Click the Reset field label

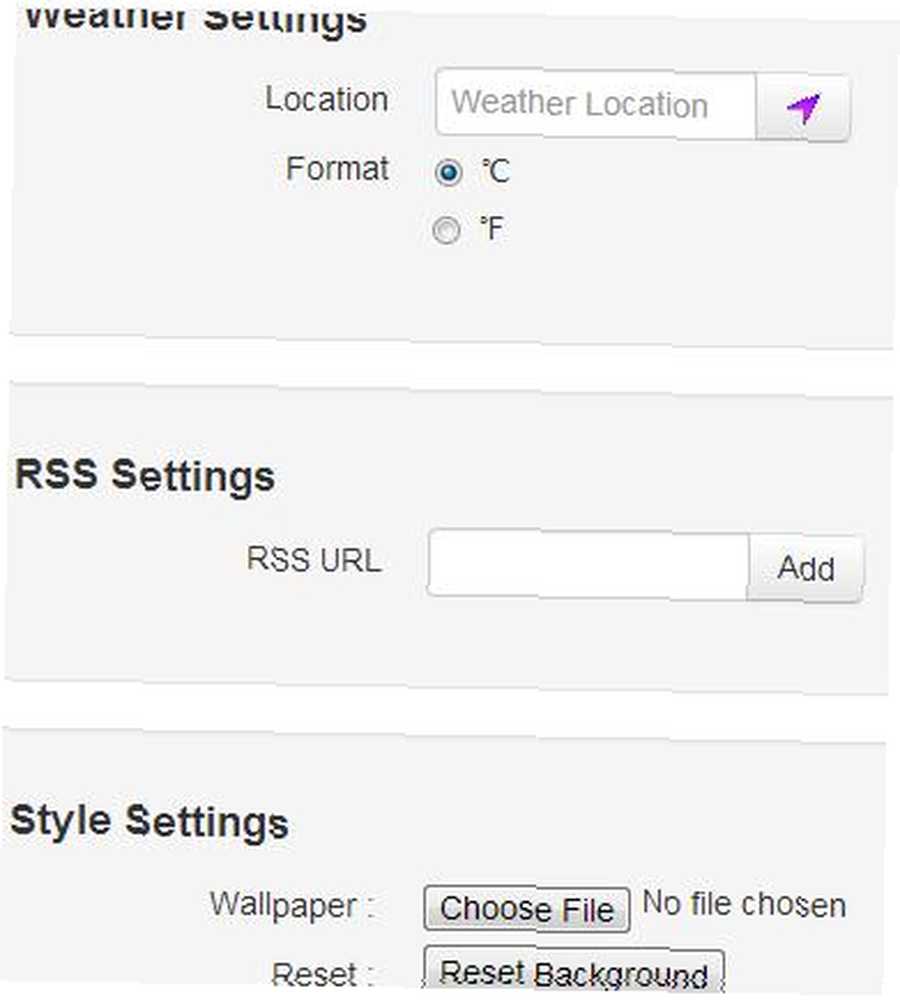point(322,974)
